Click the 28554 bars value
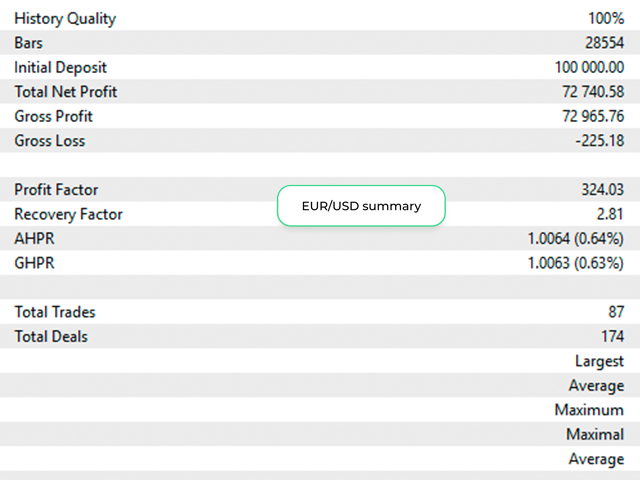 [604, 43]
